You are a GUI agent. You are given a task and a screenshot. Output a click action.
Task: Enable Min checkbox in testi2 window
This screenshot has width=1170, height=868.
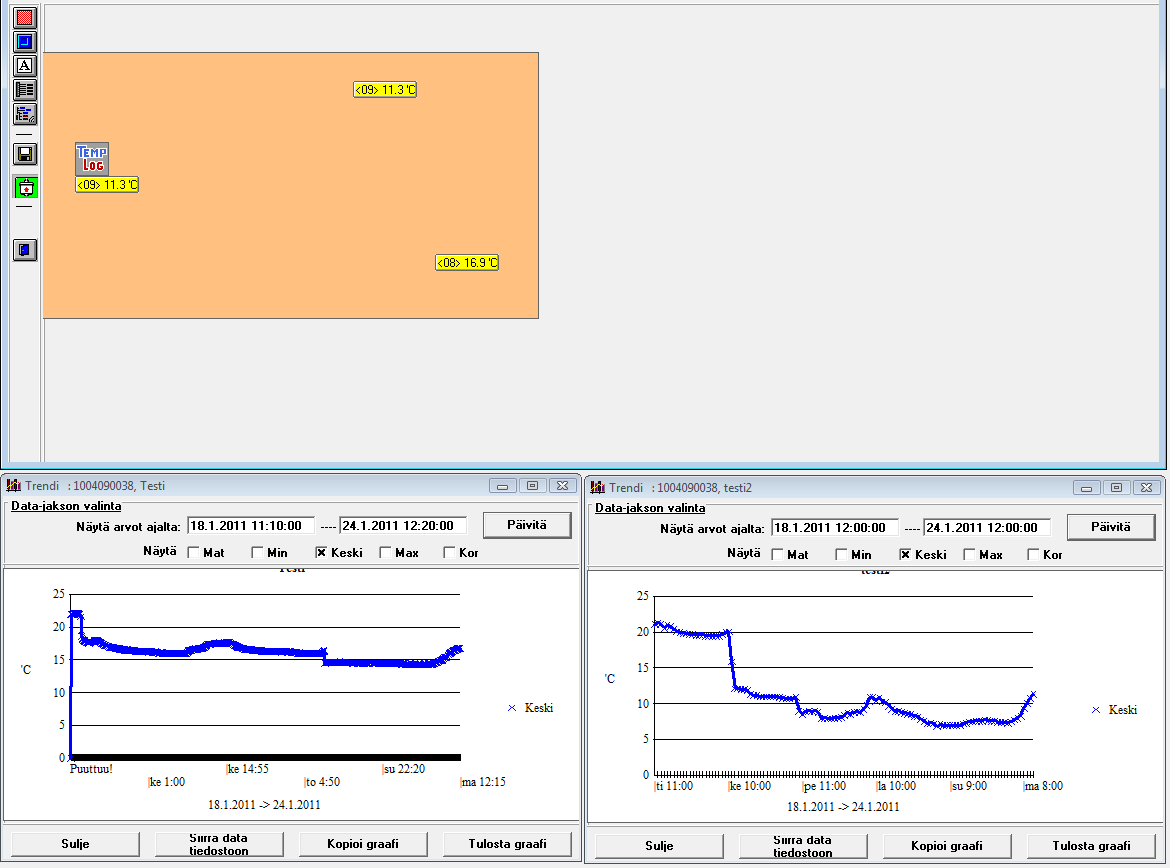[842, 555]
